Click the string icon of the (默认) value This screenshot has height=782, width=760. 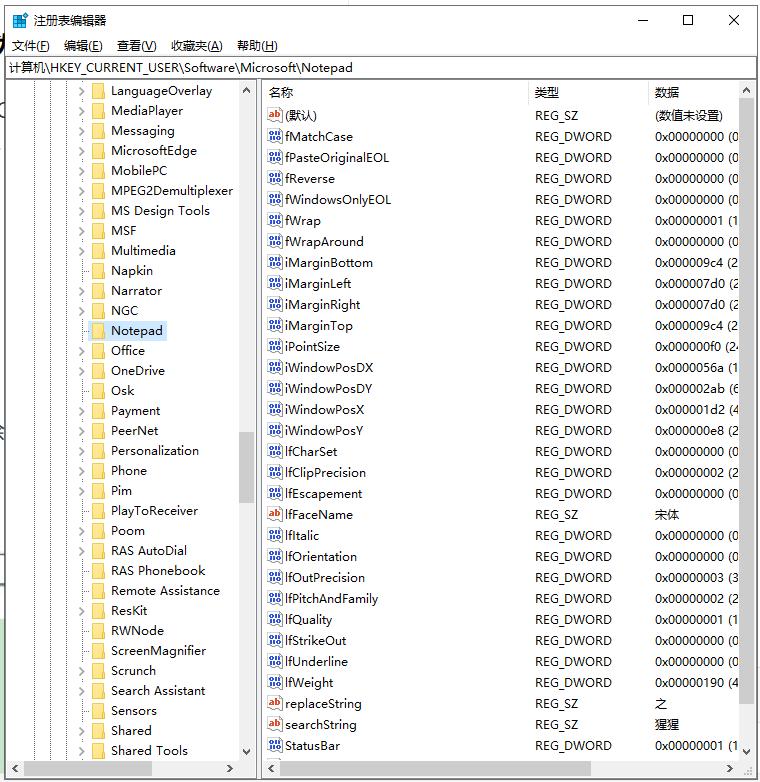pyautogui.click(x=275, y=115)
